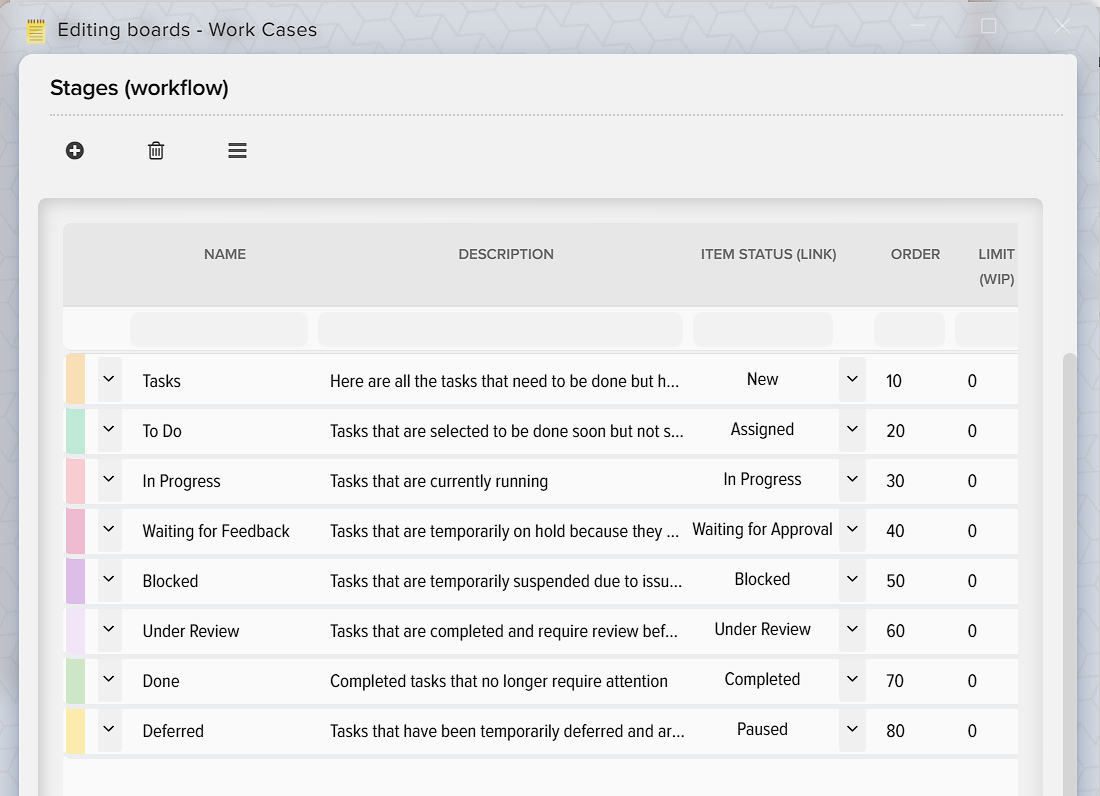Image resolution: width=1100 pixels, height=796 pixels.
Task: Click the order value 10
Action: 894,381
